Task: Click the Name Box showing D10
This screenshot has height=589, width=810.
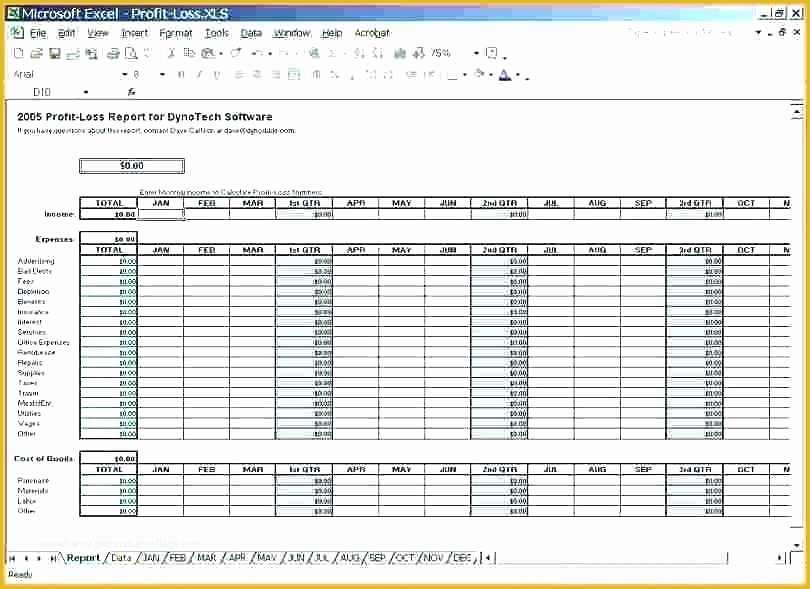Action: [42, 92]
